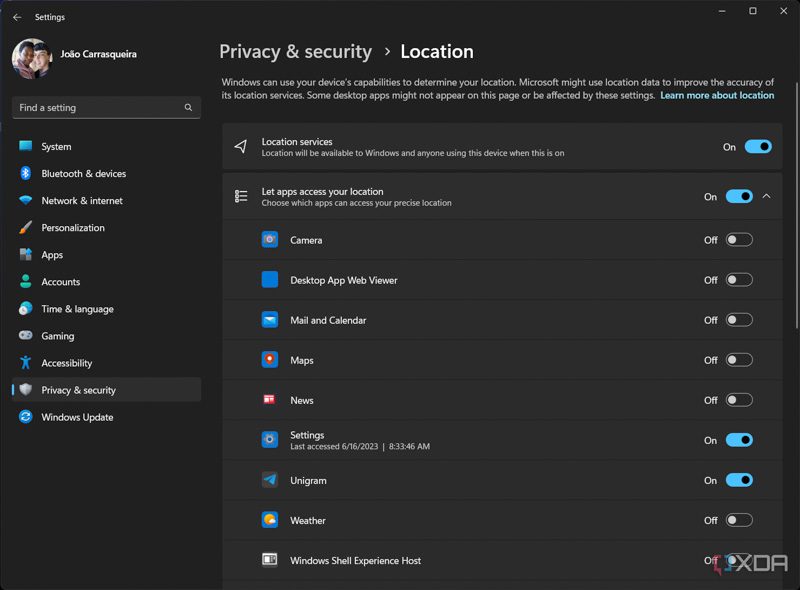Switch on location for News

coord(739,400)
